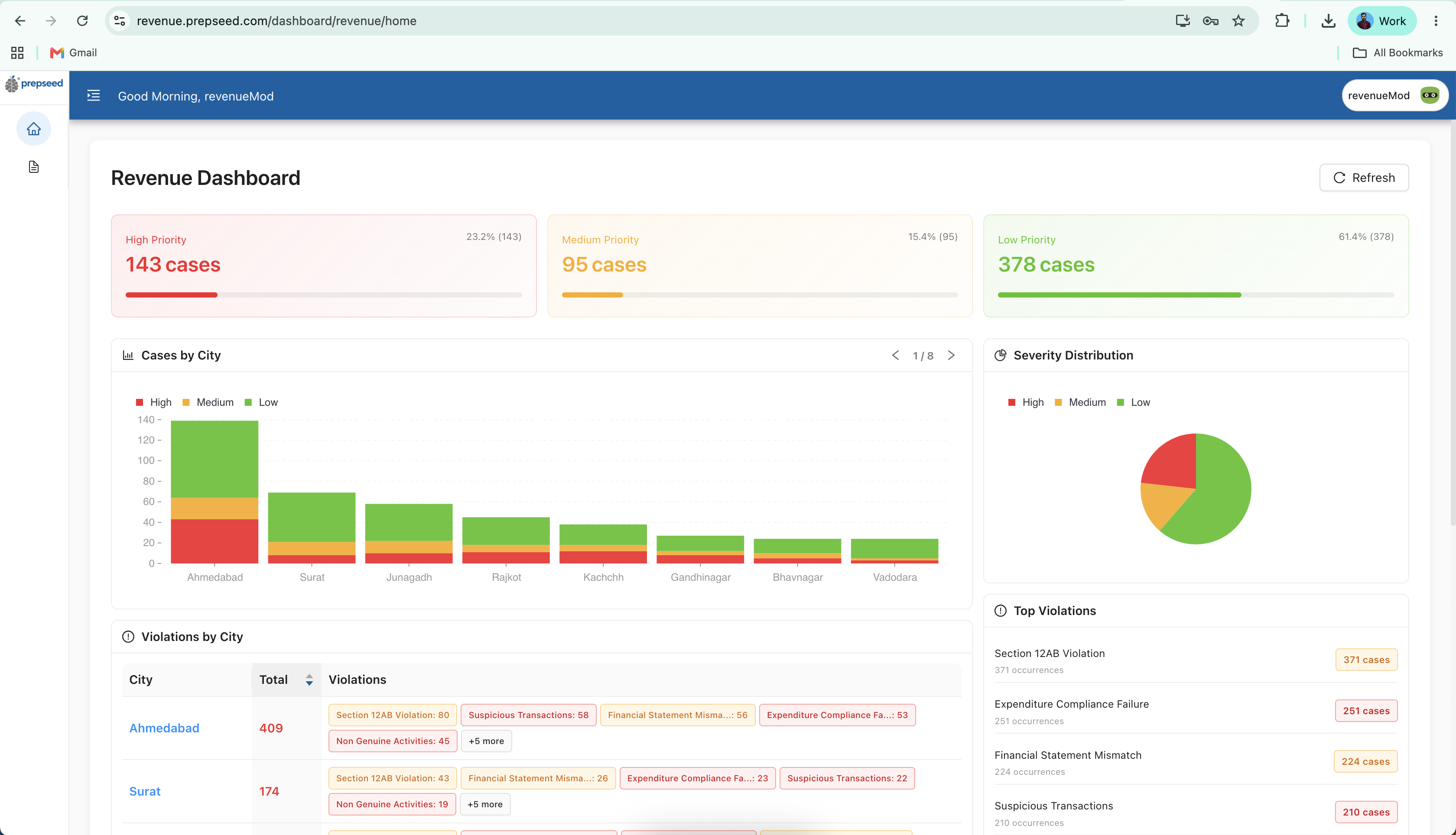Click the Medium Priority orange progress bar

592,295
